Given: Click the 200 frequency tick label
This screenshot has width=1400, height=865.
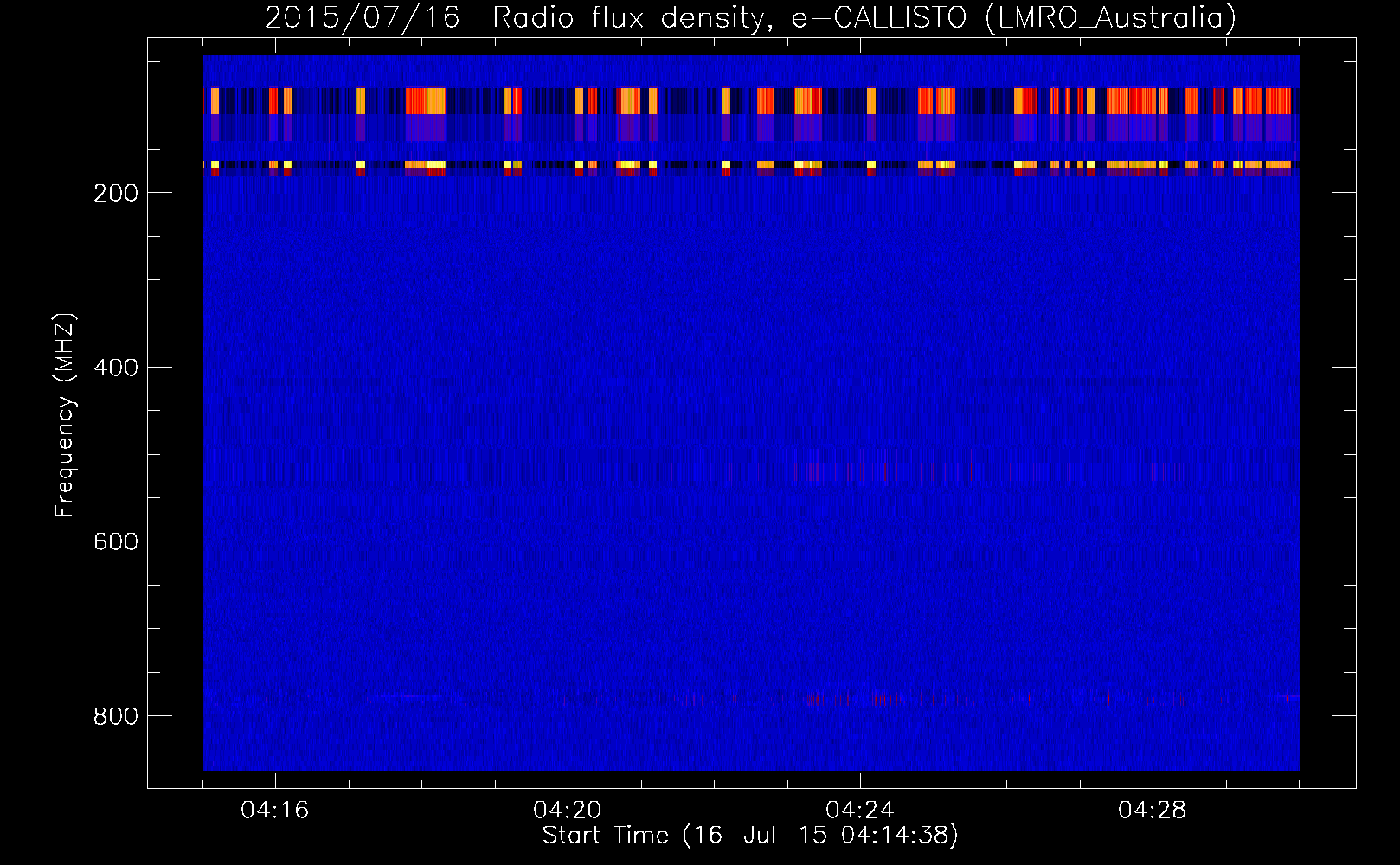Looking at the screenshot, I should [115, 193].
